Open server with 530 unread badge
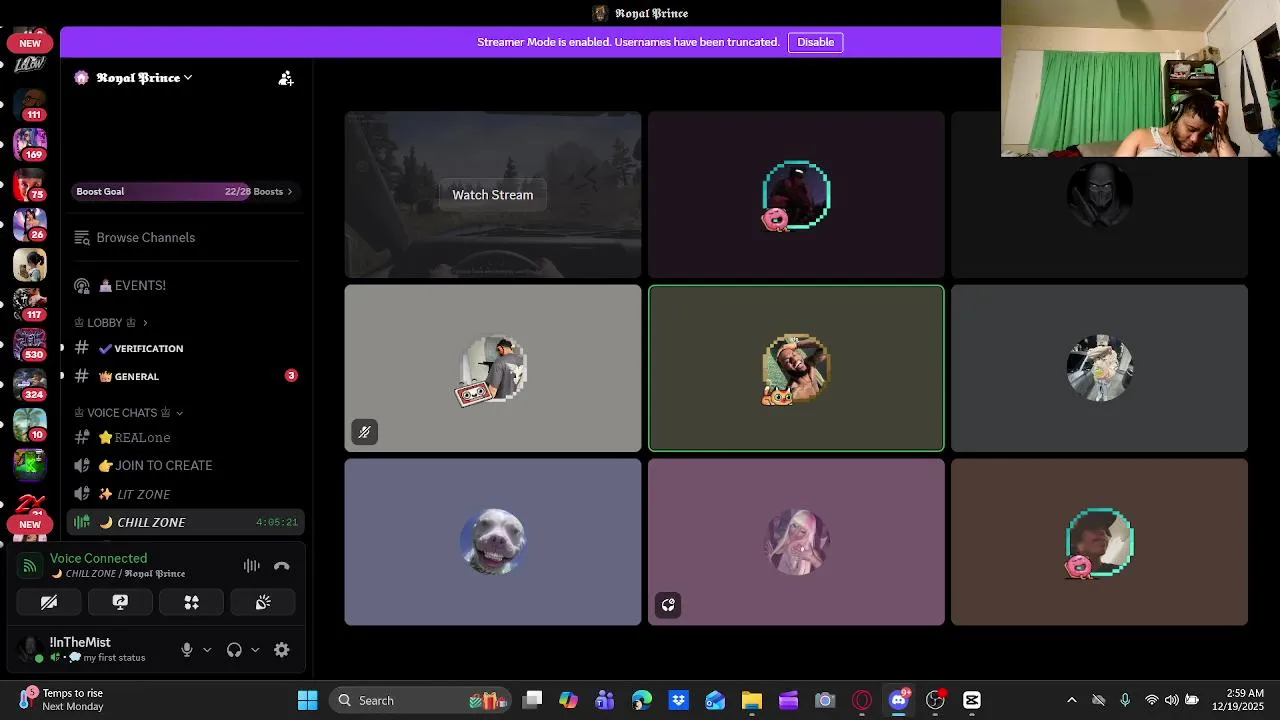The width and height of the screenshot is (1280, 720). point(30,345)
